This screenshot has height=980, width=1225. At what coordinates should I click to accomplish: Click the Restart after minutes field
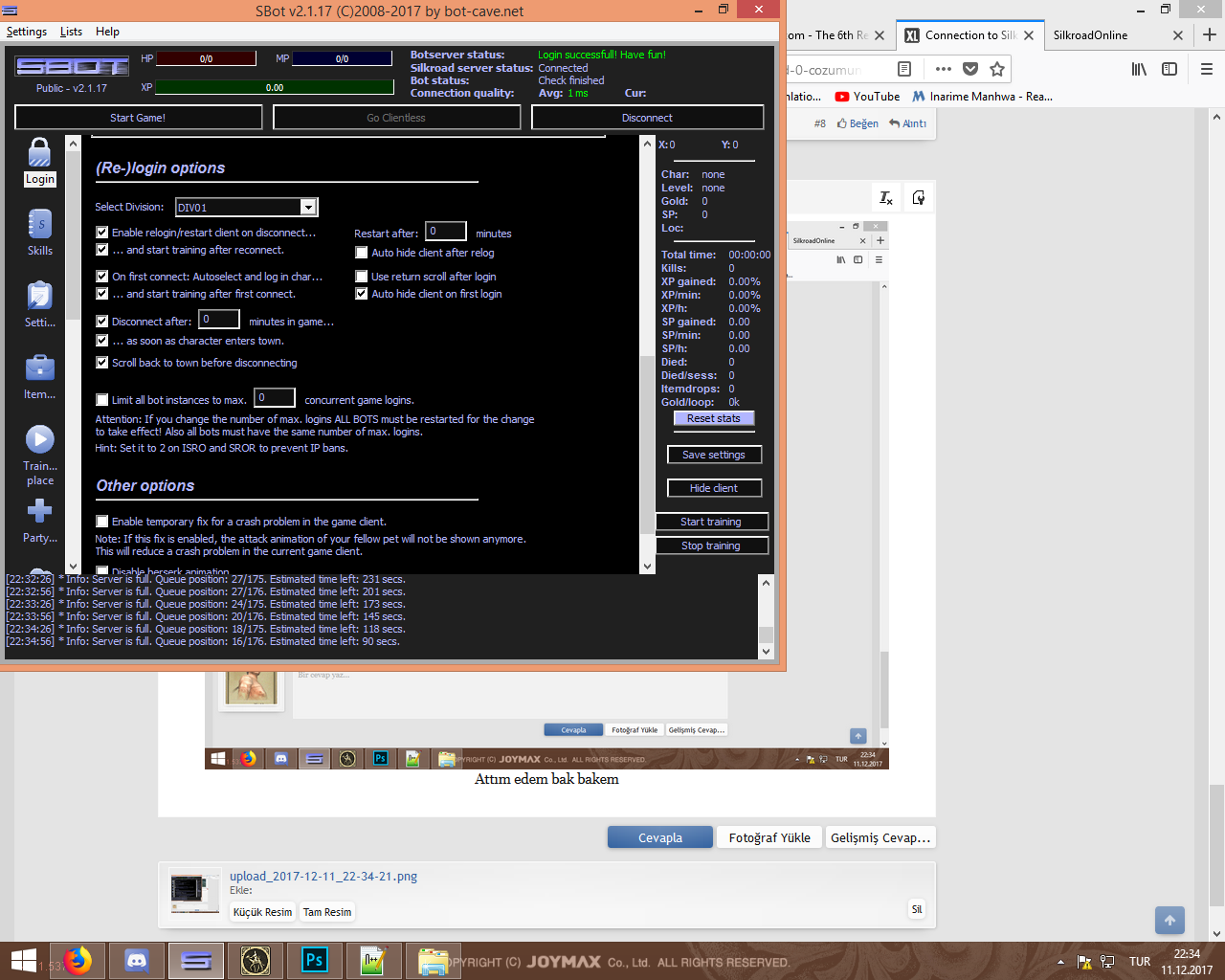446,232
